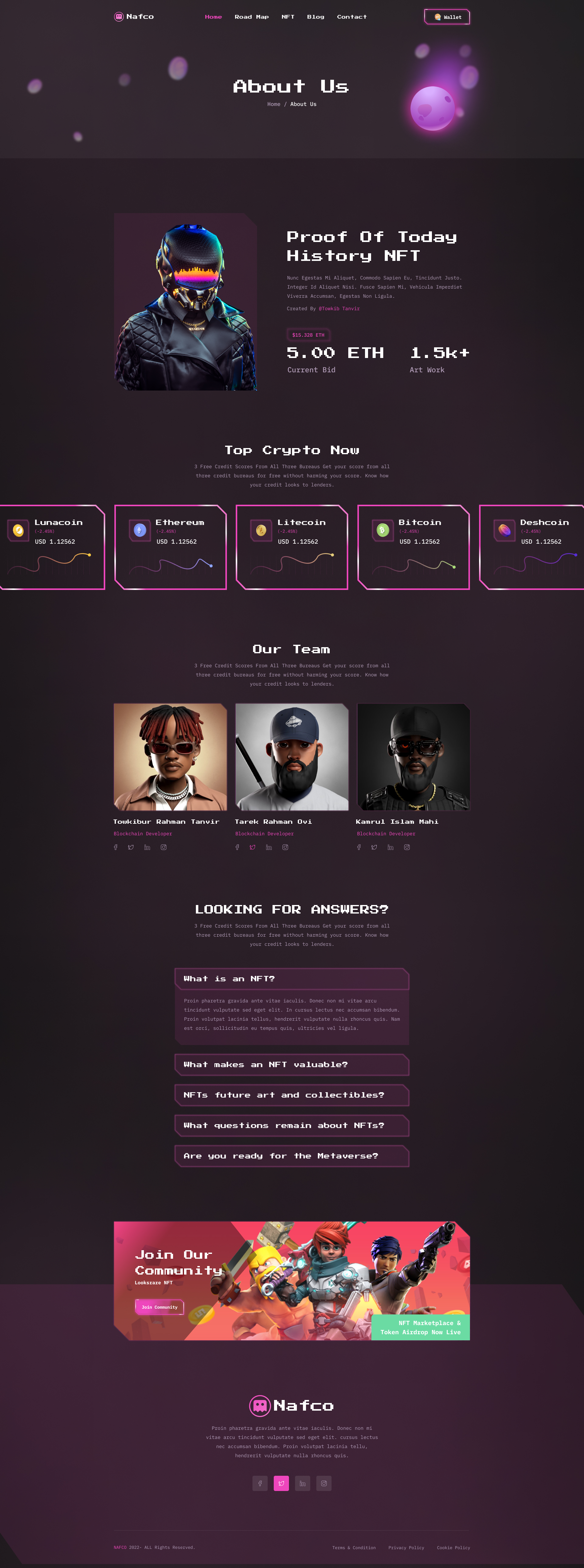Open the @Towkib Tanvir creator link

point(339,309)
